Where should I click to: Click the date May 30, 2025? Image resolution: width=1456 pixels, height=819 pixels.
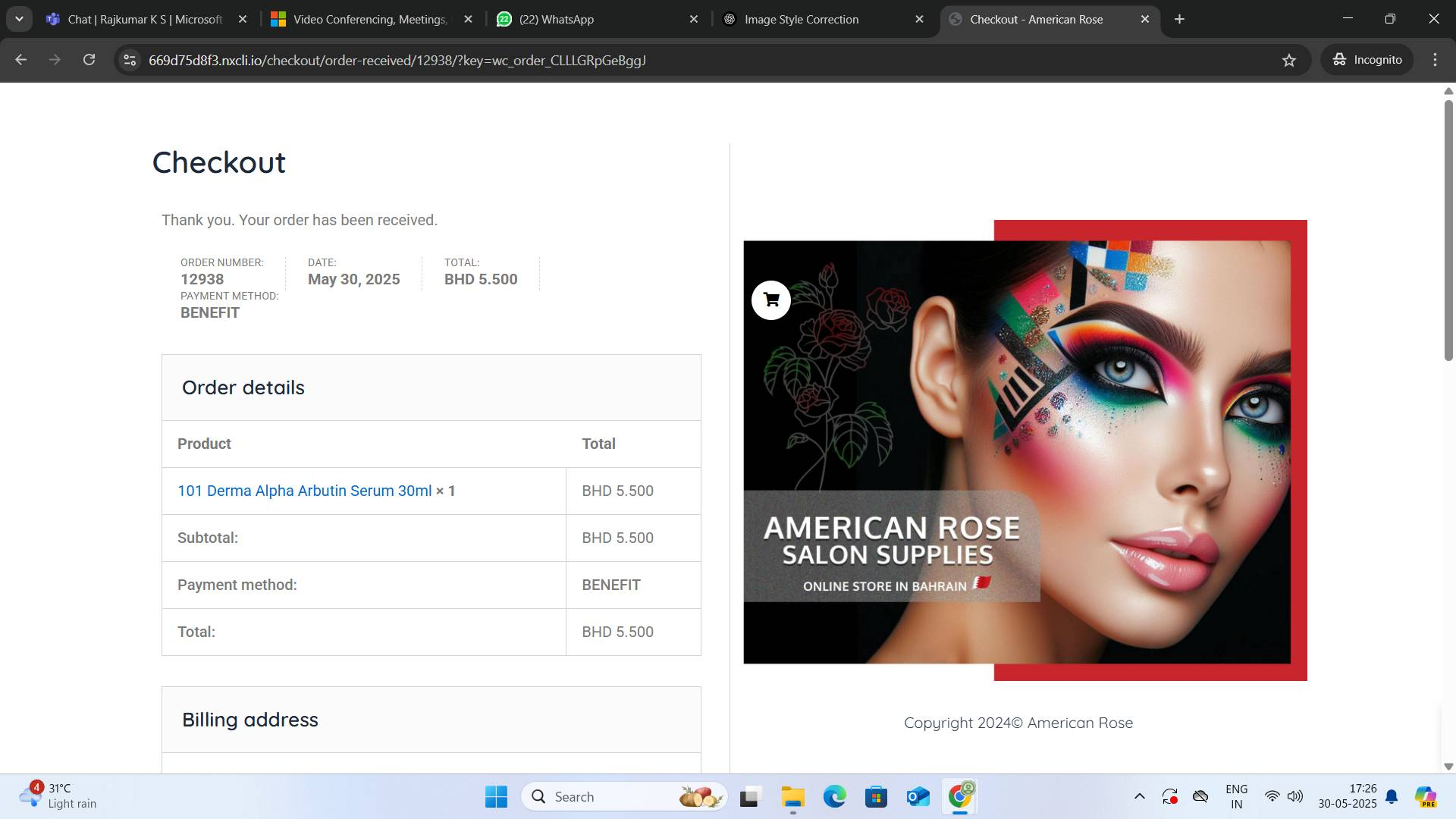[x=353, y=279]
